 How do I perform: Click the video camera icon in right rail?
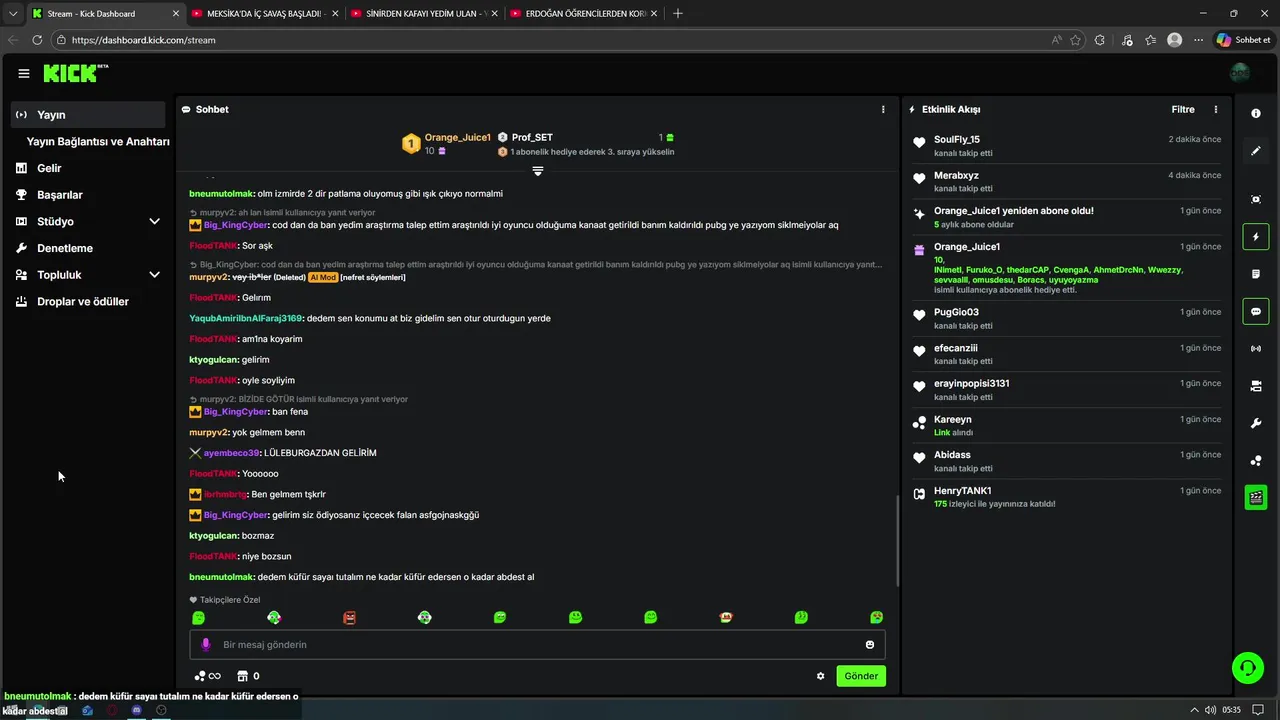[1256, 386]
